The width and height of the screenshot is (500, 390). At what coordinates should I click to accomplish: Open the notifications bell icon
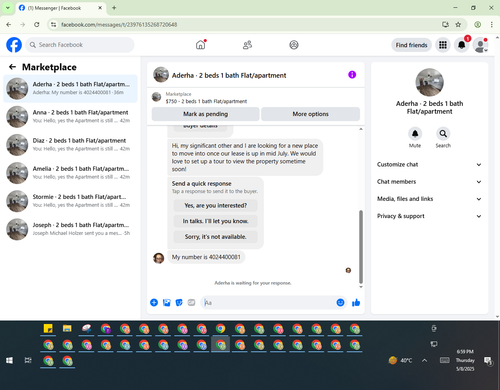[462, 45]
